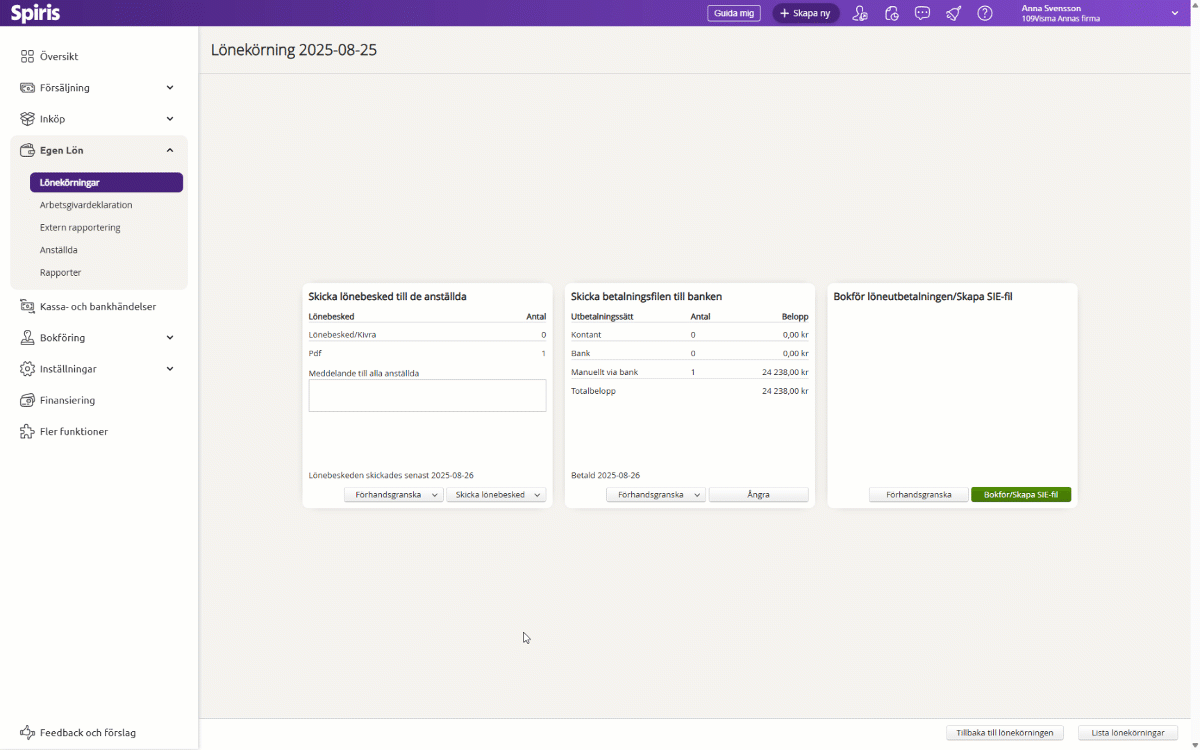Open the notifications bell icon

tap(954, 13)
